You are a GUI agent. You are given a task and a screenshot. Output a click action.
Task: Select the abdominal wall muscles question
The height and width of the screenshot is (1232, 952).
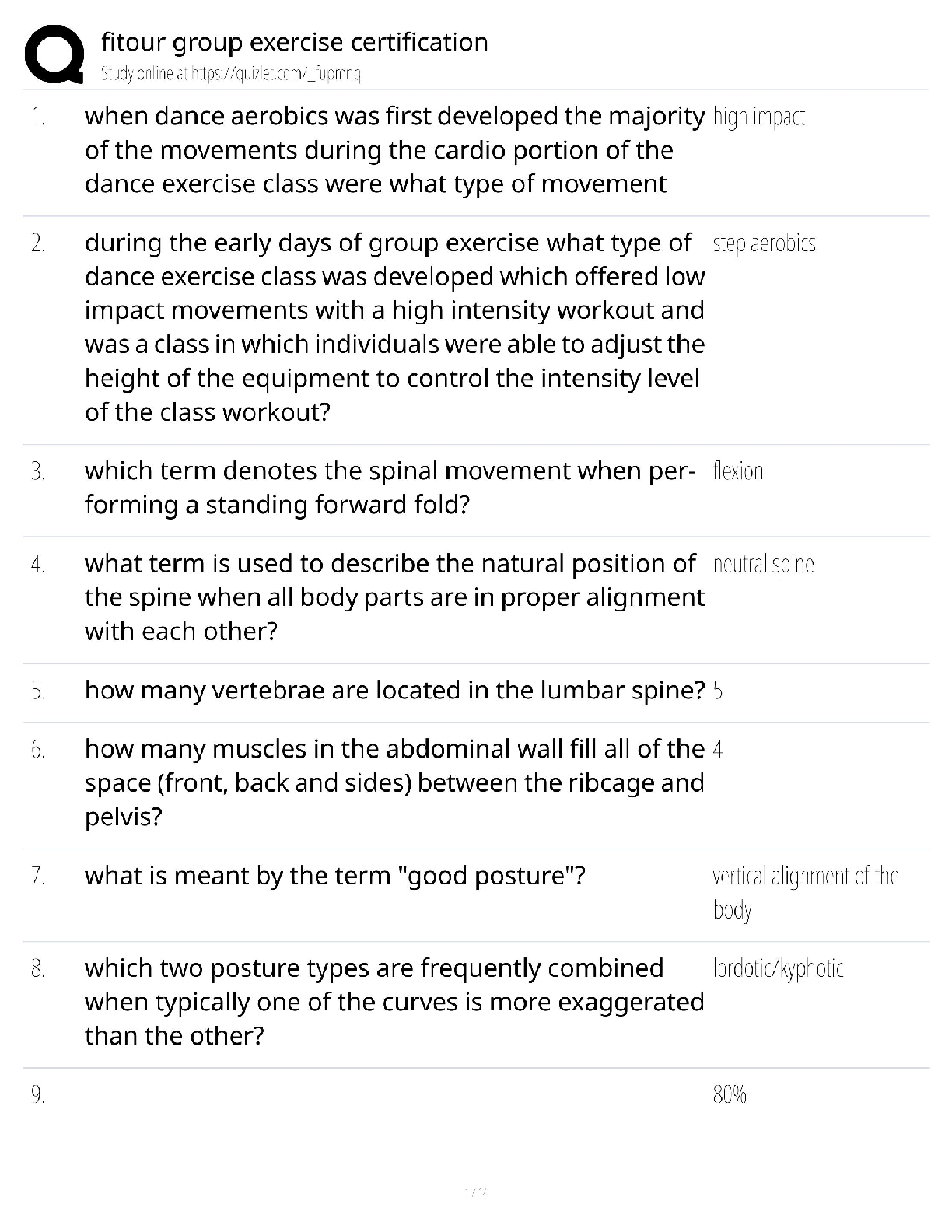coord(394,782)
